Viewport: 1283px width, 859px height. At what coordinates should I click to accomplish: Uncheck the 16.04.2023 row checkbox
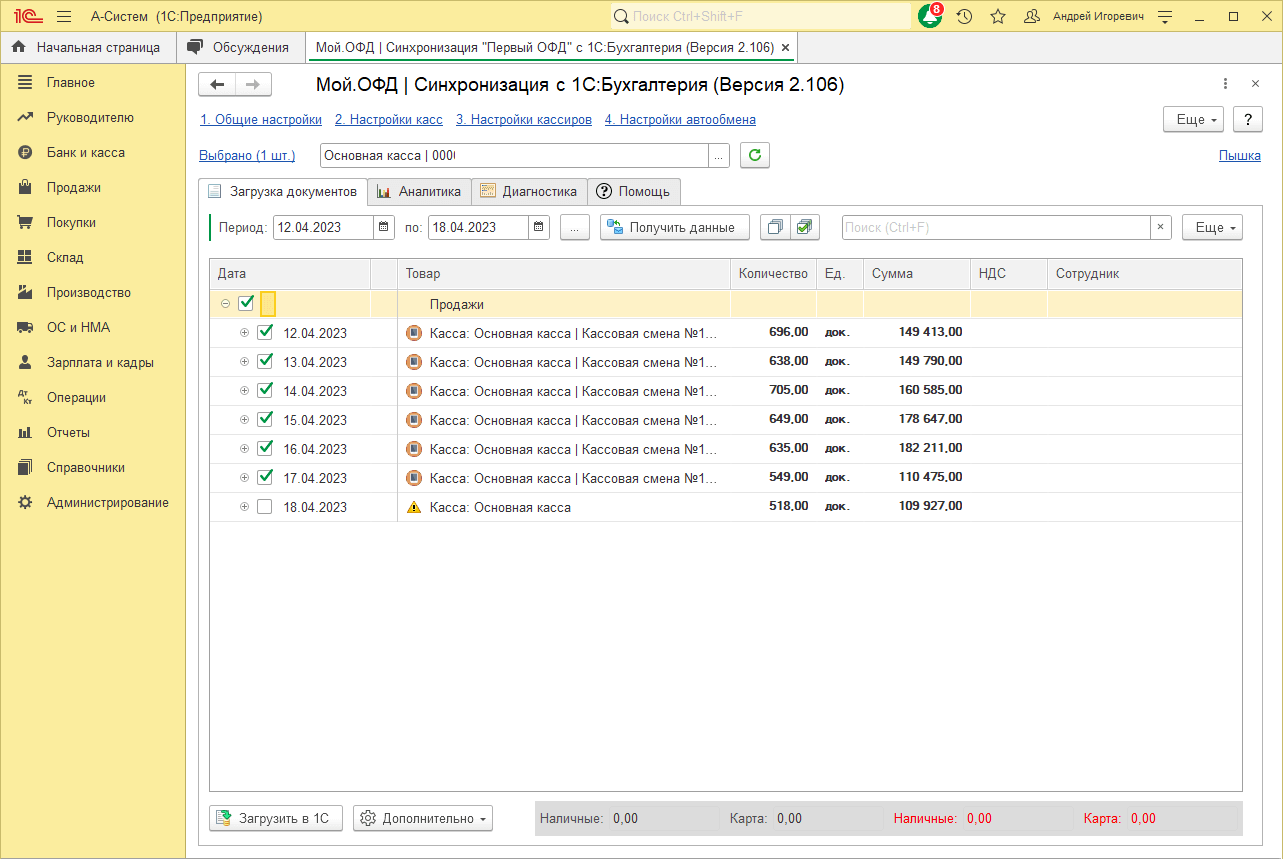pos(265,449)
